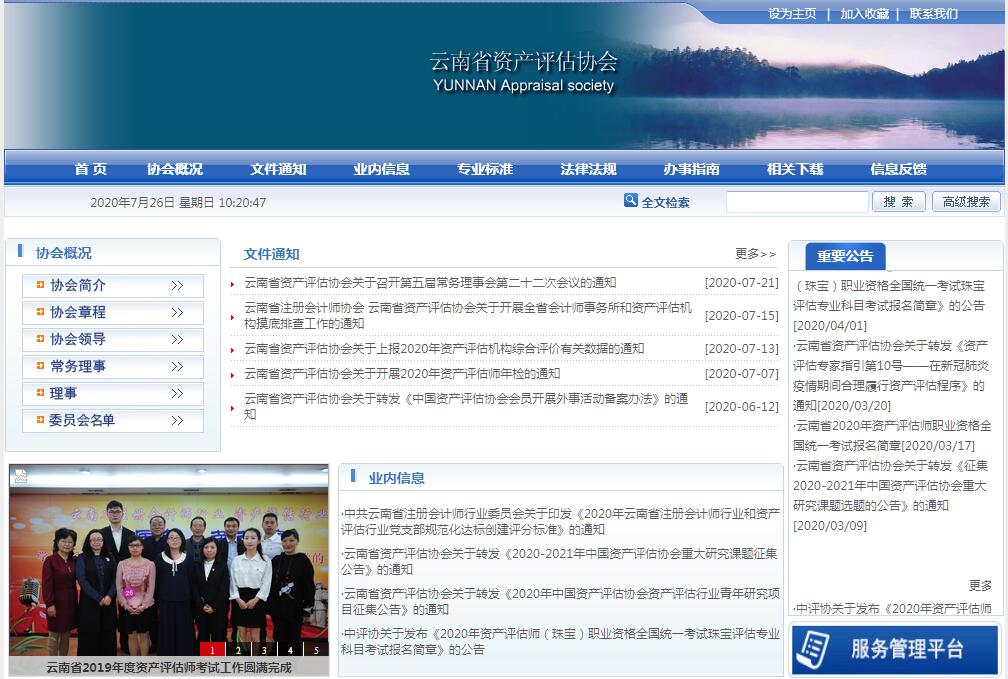
Task: Switch slideshow to slide number 3
Action: tap(264, 650)
